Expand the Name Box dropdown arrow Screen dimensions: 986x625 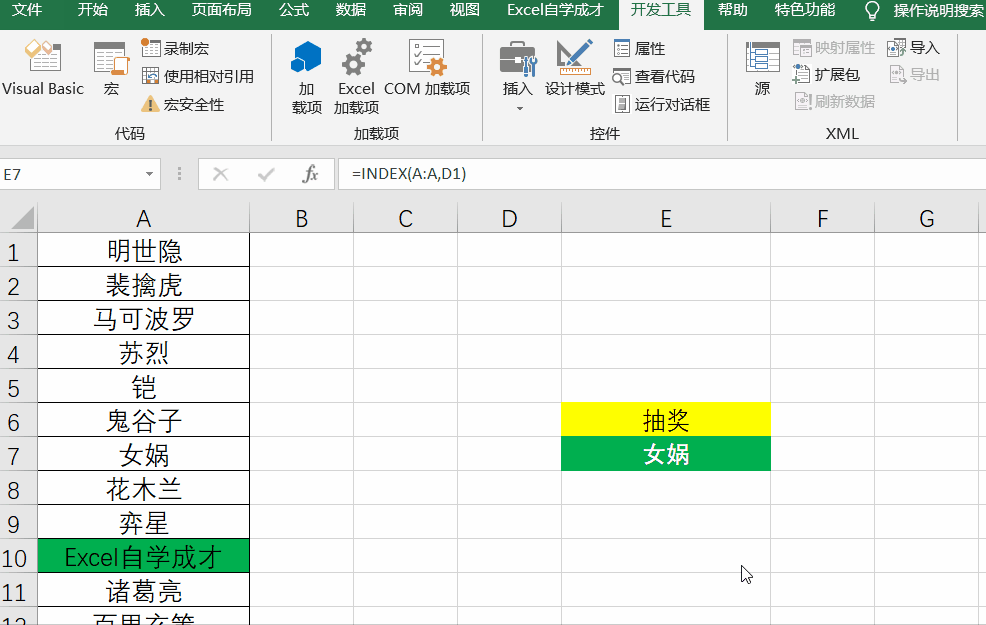click(x=149, y=174)
